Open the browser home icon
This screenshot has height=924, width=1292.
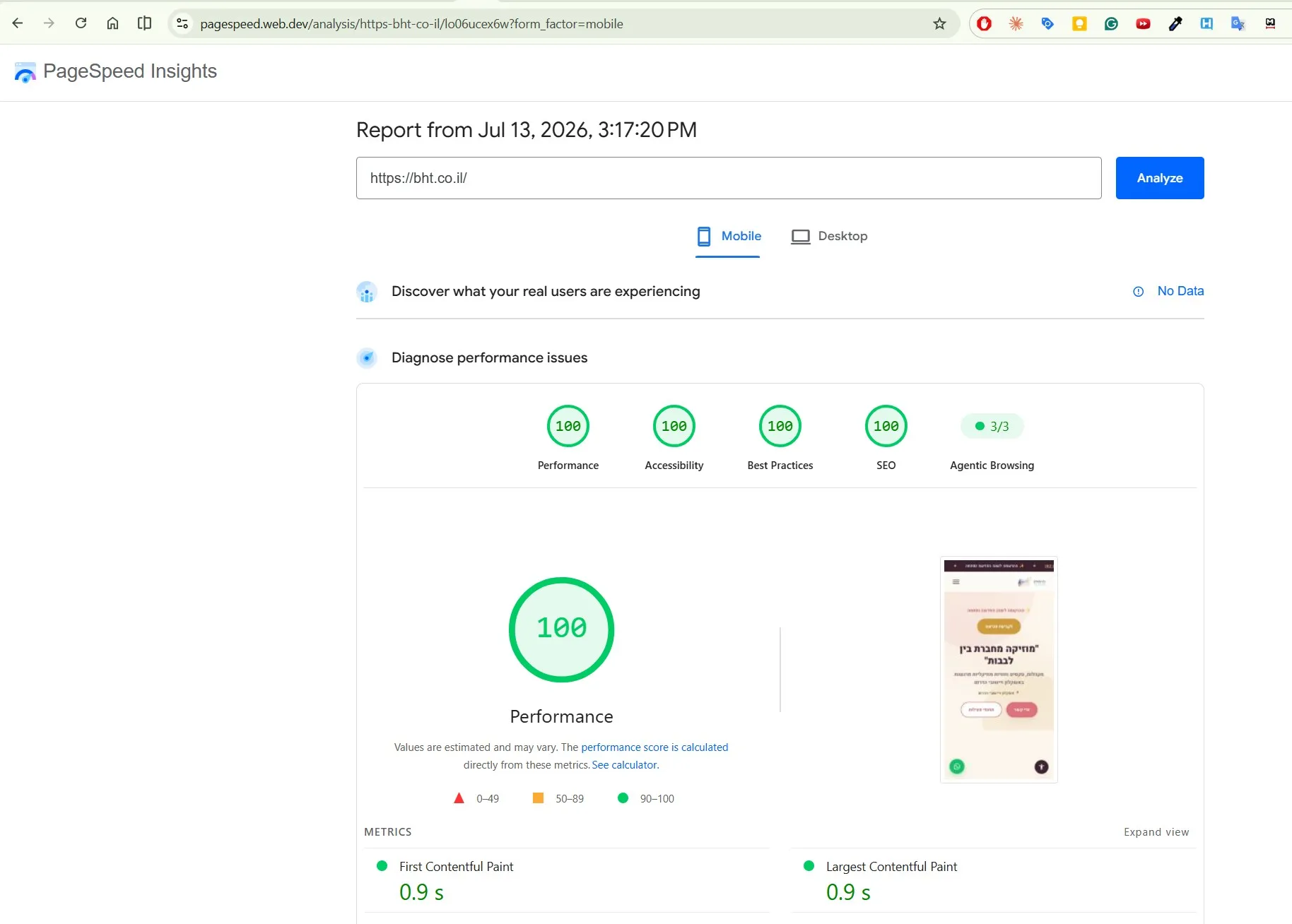tap(112, 23)
